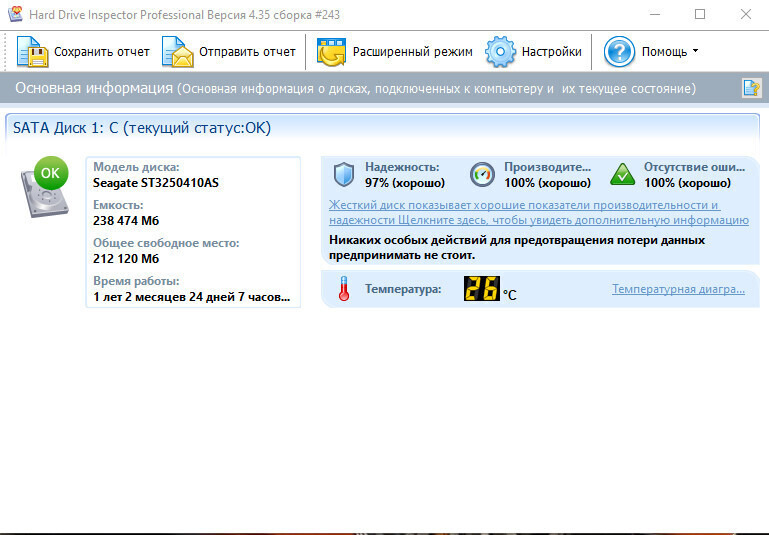Click the performance gauge icon
Image resolution: width=769 pixels, height=535 pixels.
pos(482,175)
